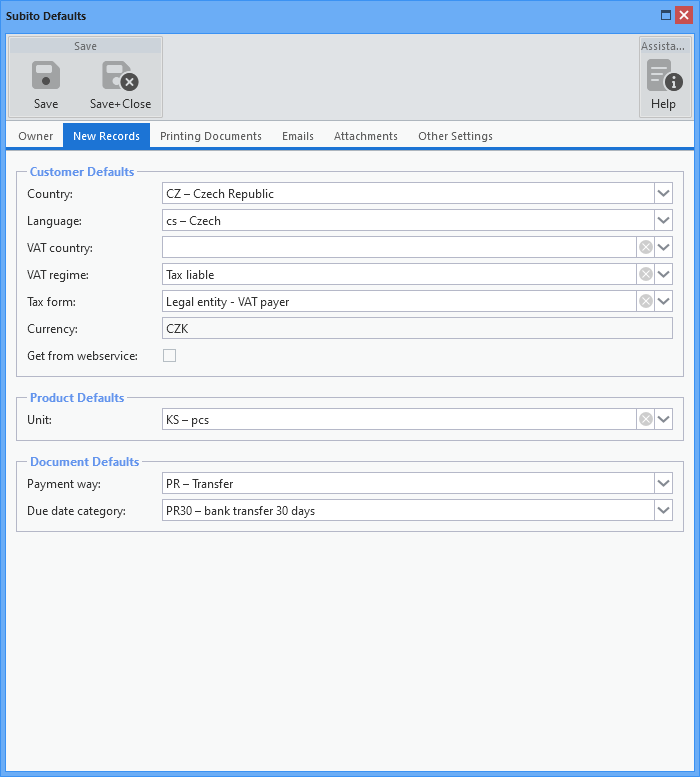
Task: Click the CZ – Czech Republic country field
Action: [x=408, y=193]
